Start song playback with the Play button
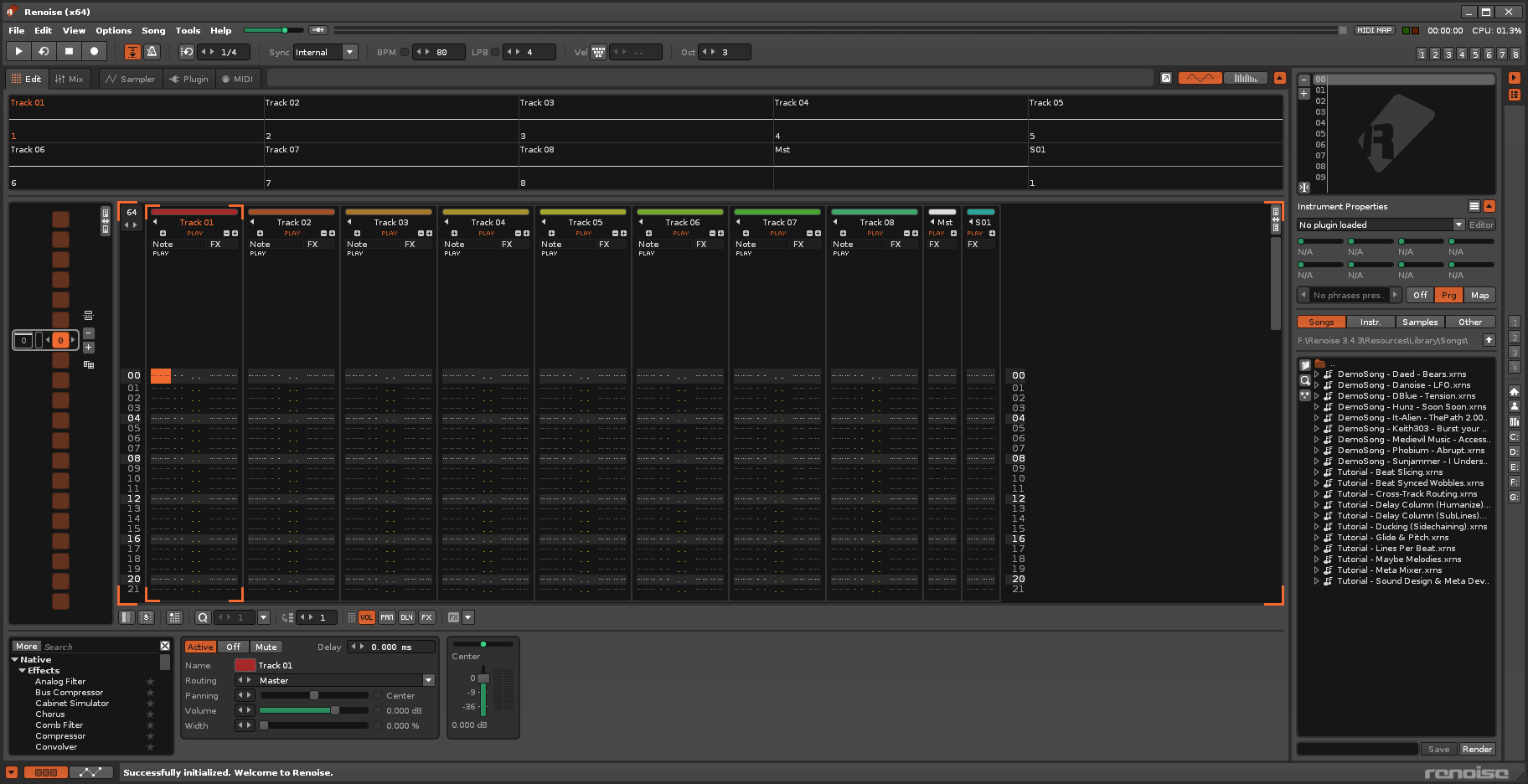 (18, 51)
